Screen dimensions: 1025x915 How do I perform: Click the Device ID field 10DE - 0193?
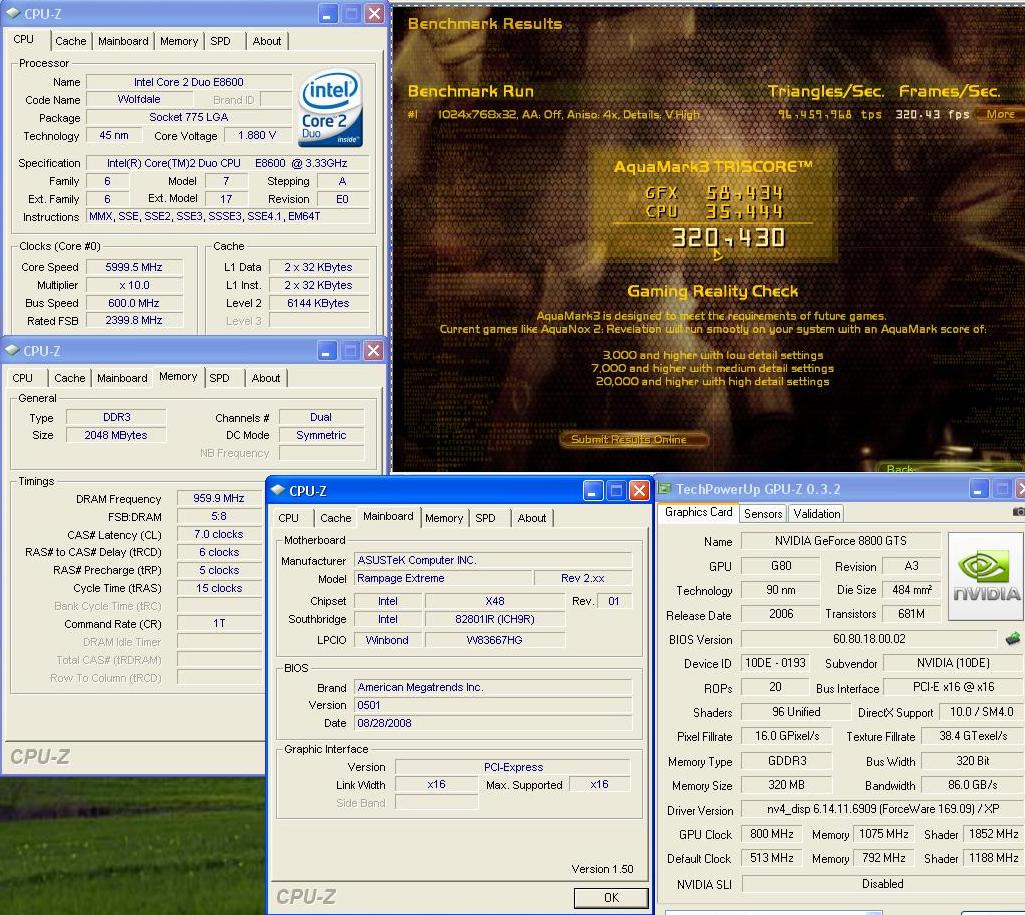(775, 663)
